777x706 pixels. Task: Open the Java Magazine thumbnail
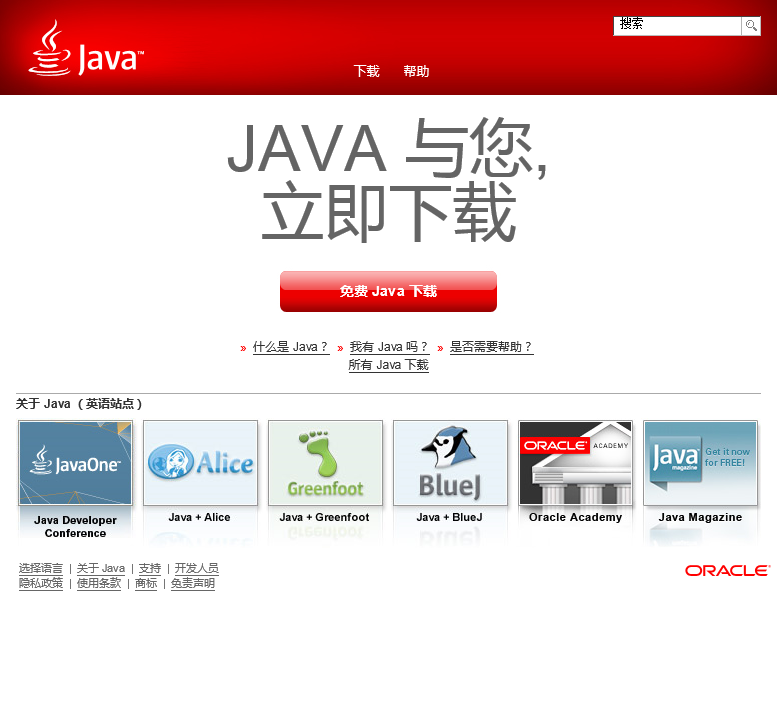(700, 463)
